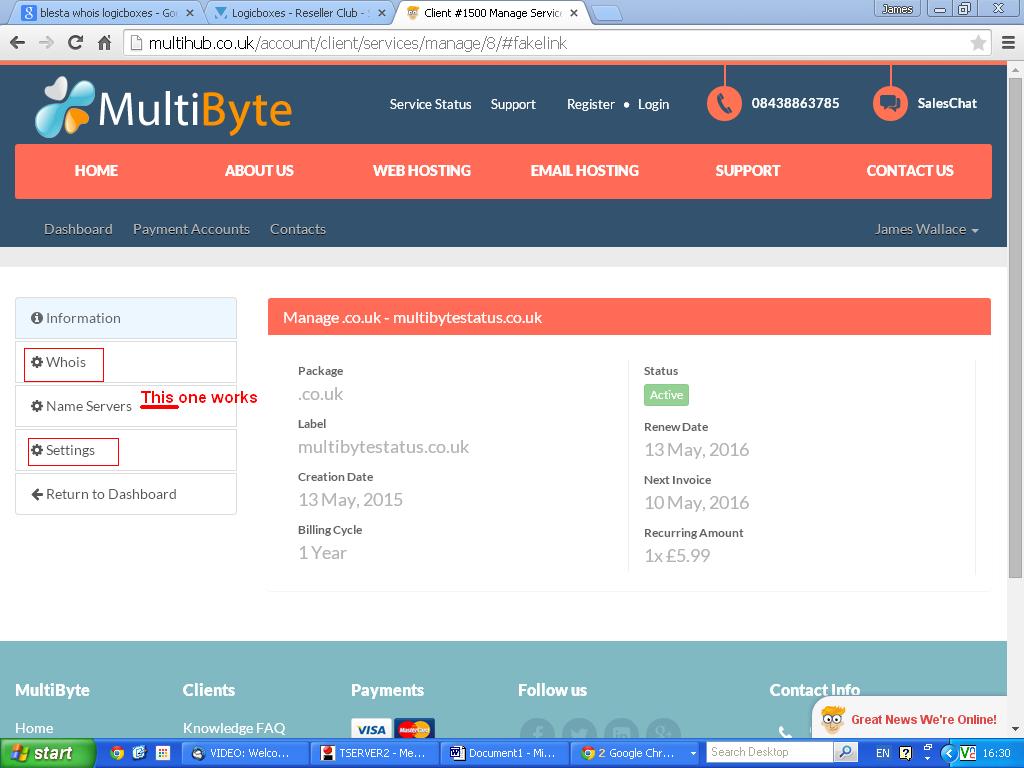Open the HOME navigation item
The height and width of the screenshot is (768, 1024).
point(96,170)
